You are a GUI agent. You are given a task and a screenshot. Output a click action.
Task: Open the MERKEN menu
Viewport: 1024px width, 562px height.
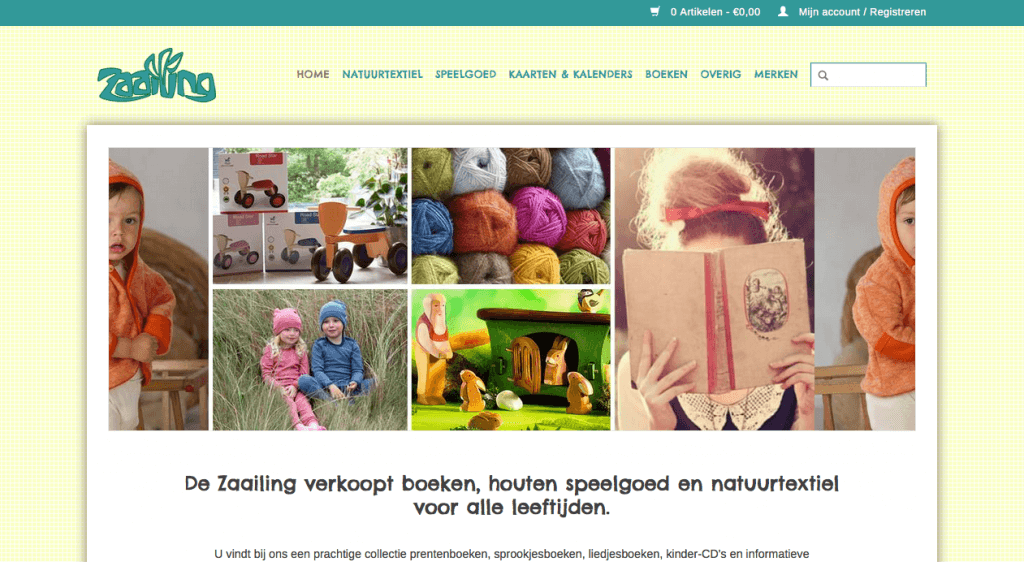[776, 74]
